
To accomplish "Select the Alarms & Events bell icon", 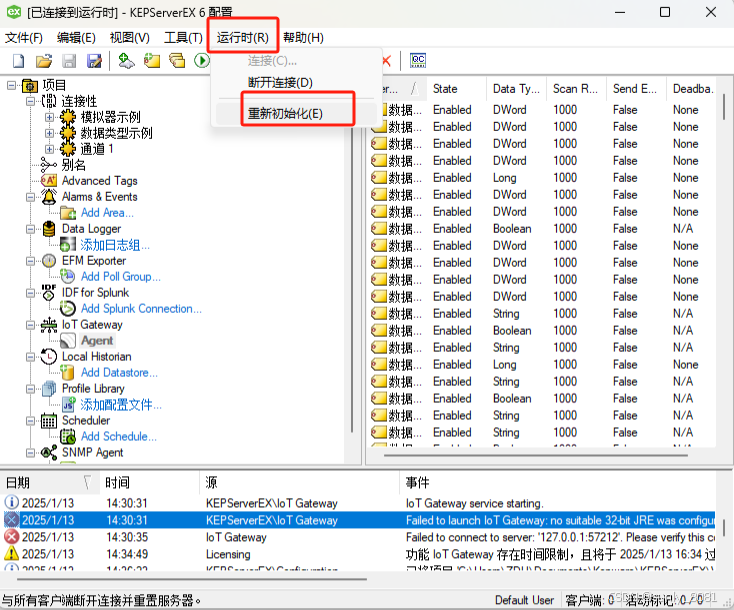I will click(x=49, y=197).
